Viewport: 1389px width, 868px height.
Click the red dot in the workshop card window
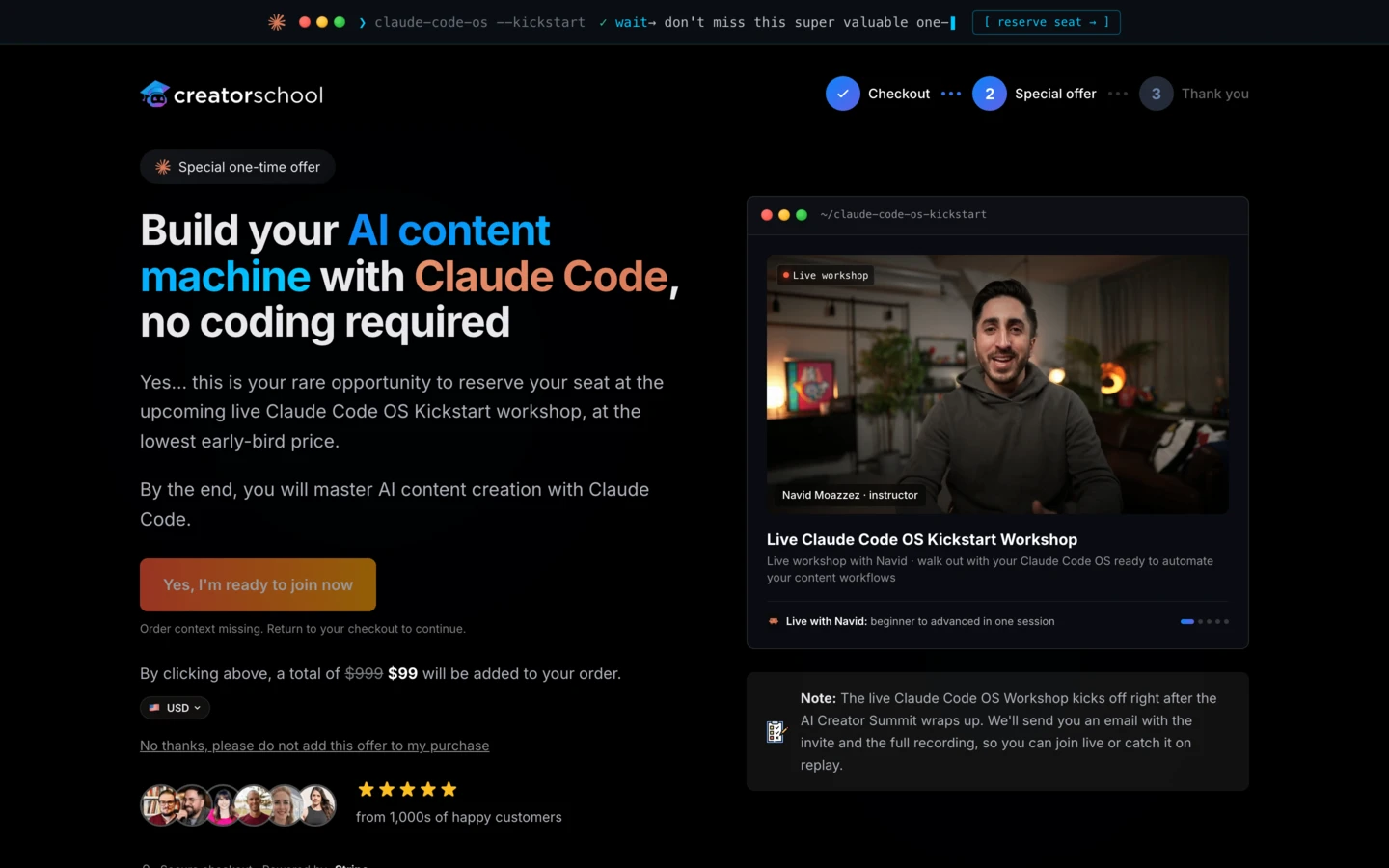tap(767, 215)
